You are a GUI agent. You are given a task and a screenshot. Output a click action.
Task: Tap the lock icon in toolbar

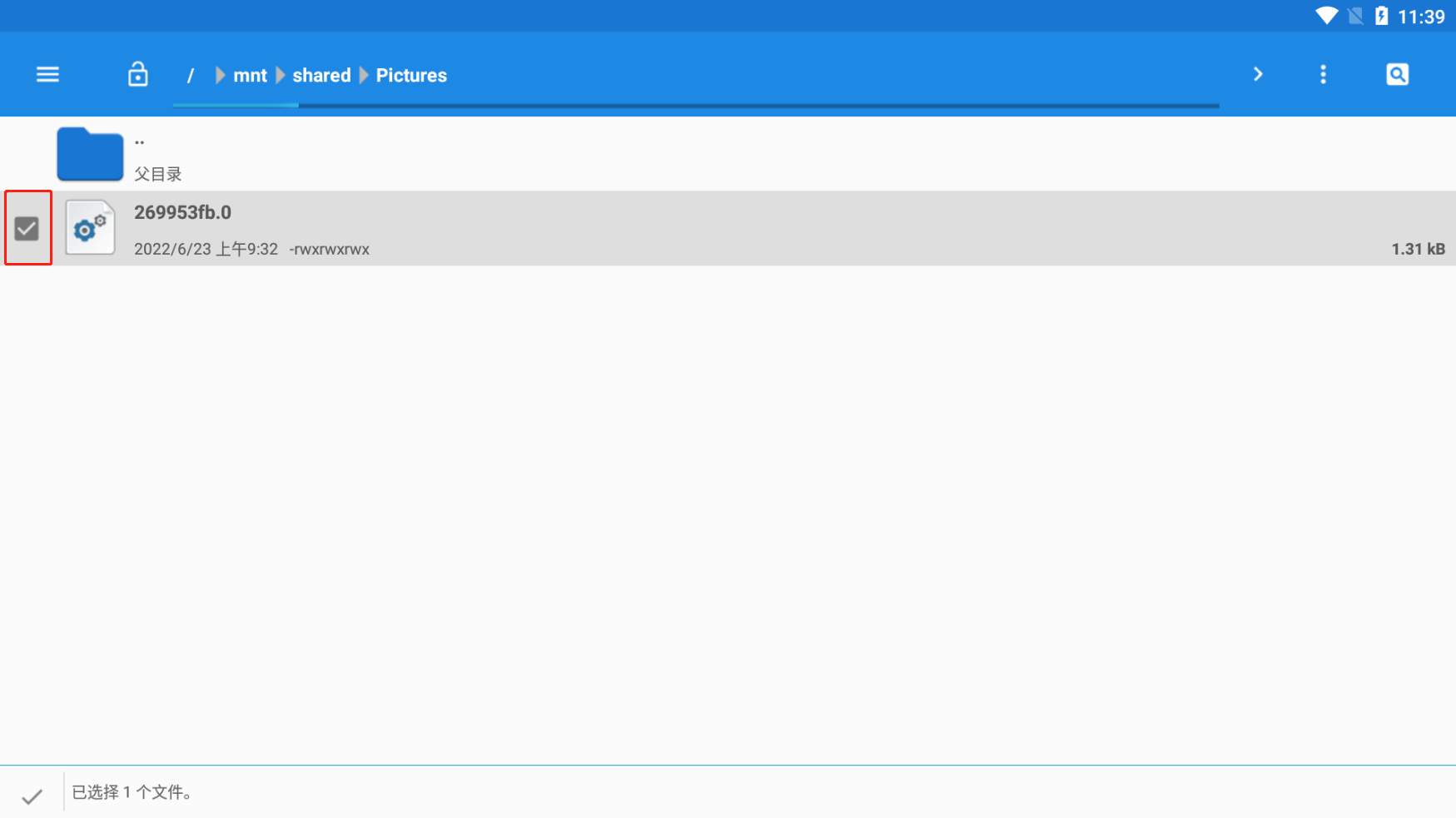(x=138, y=75)
